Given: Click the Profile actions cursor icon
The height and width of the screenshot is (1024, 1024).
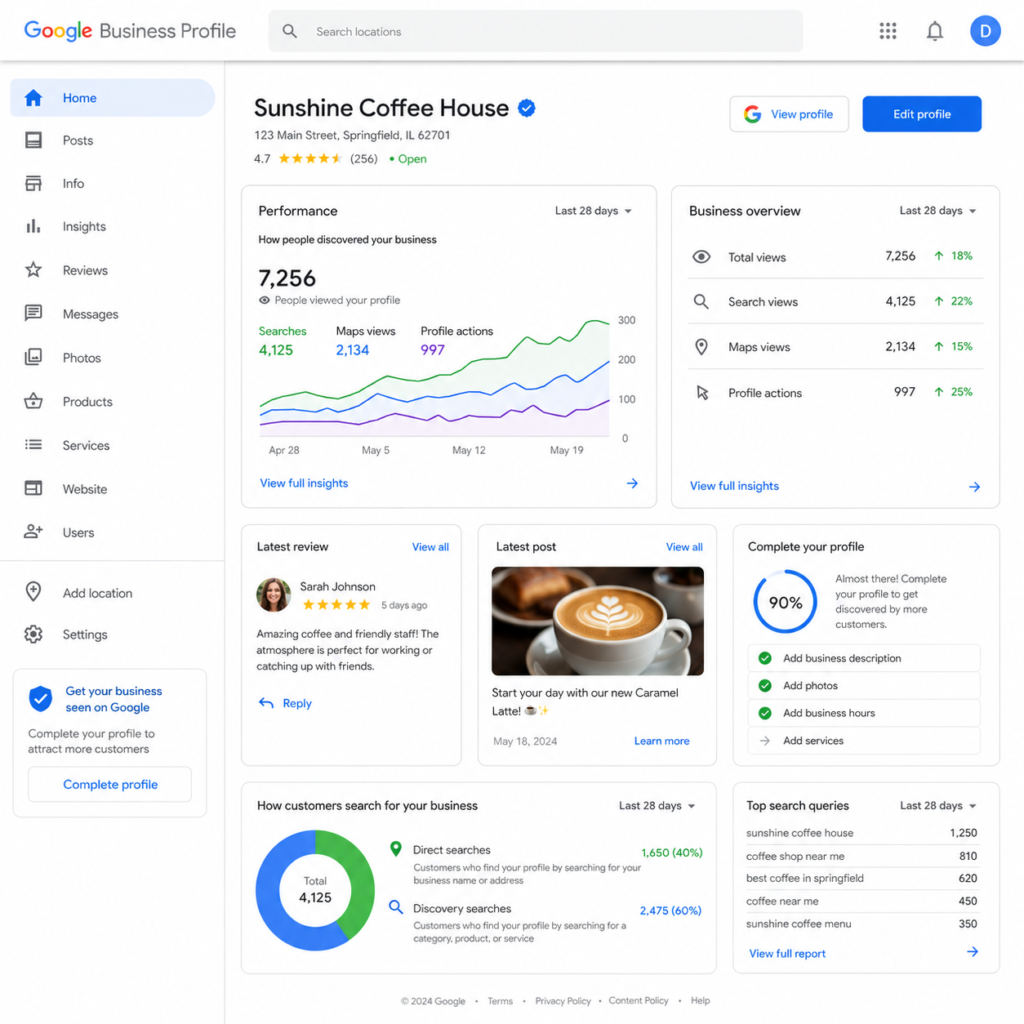Looking at the screenshot, I should click(702, 392).
